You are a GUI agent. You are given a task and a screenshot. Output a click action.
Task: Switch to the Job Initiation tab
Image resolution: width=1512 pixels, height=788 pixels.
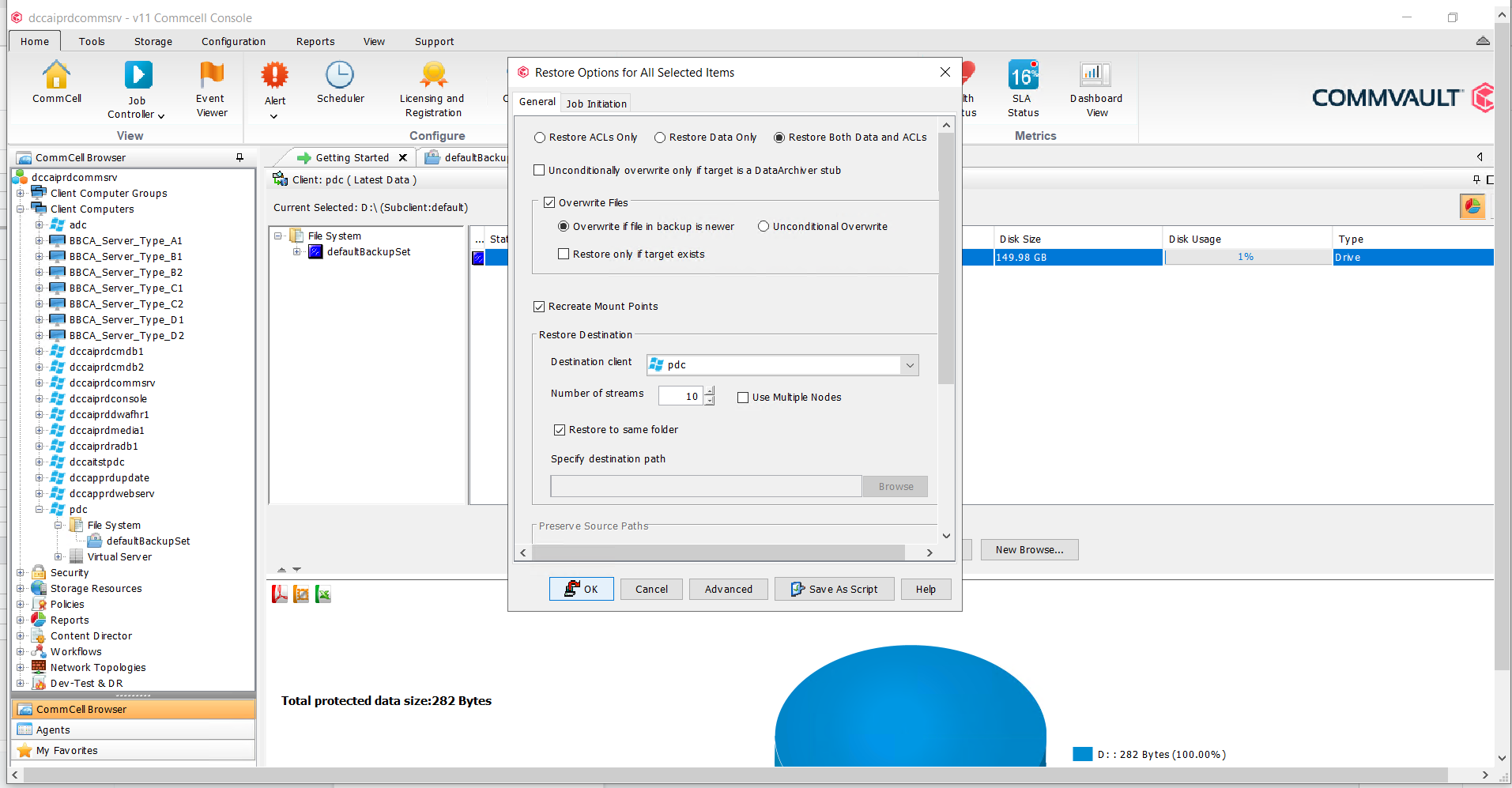point(596,104)
